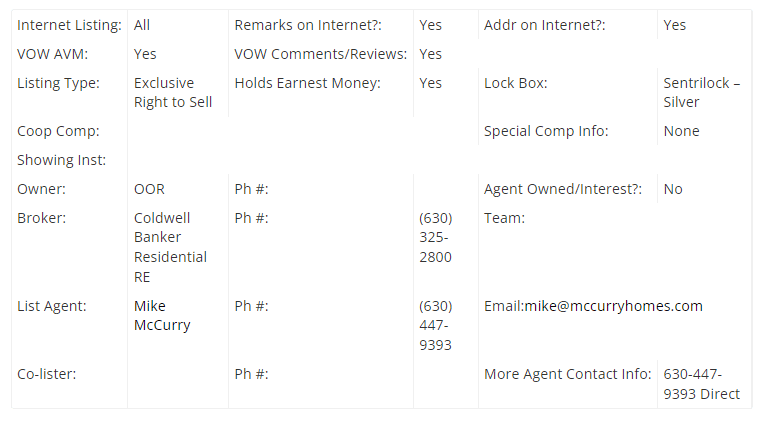
Task: Click the list agent phone (630) 447-9393
Action: point(436,326)
